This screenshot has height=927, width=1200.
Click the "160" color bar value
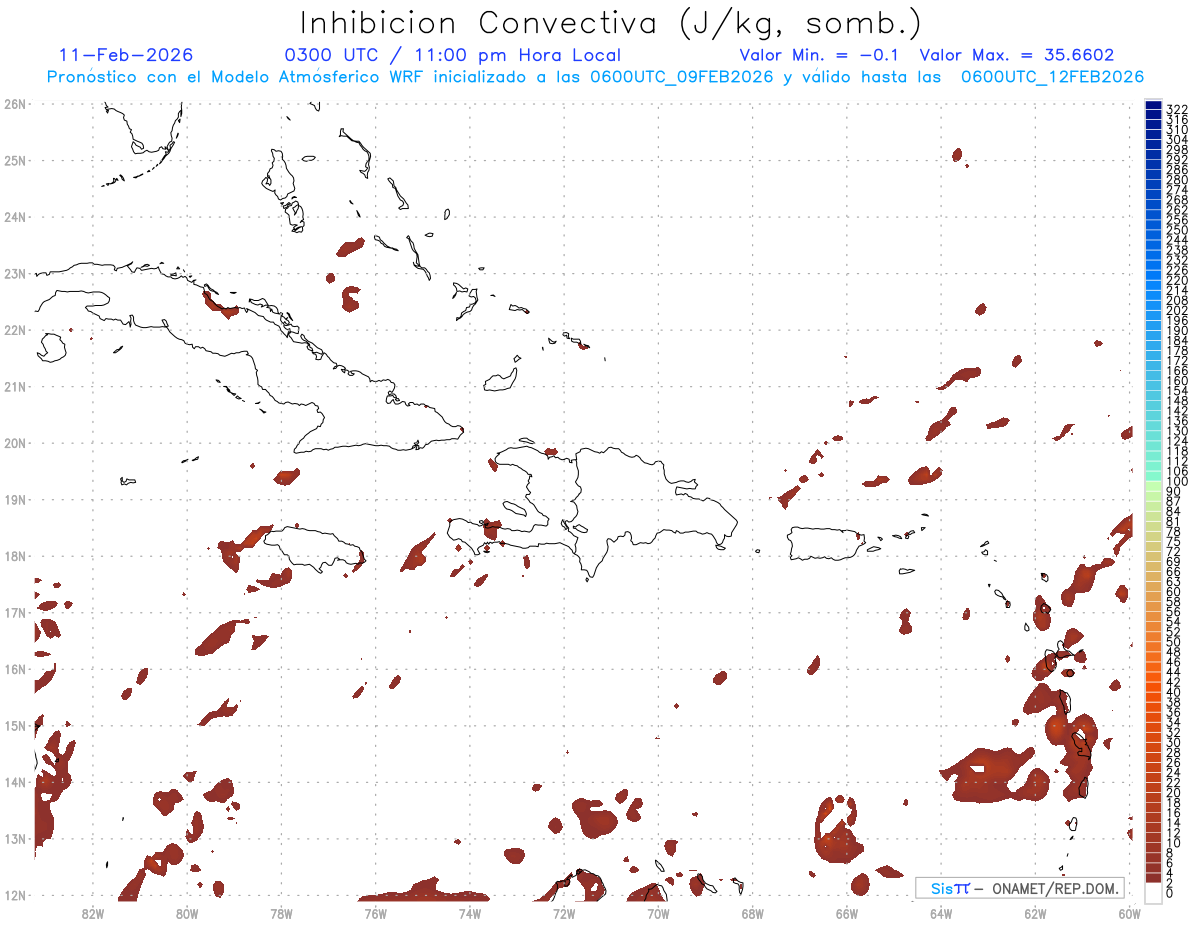tap(1176, 381)
